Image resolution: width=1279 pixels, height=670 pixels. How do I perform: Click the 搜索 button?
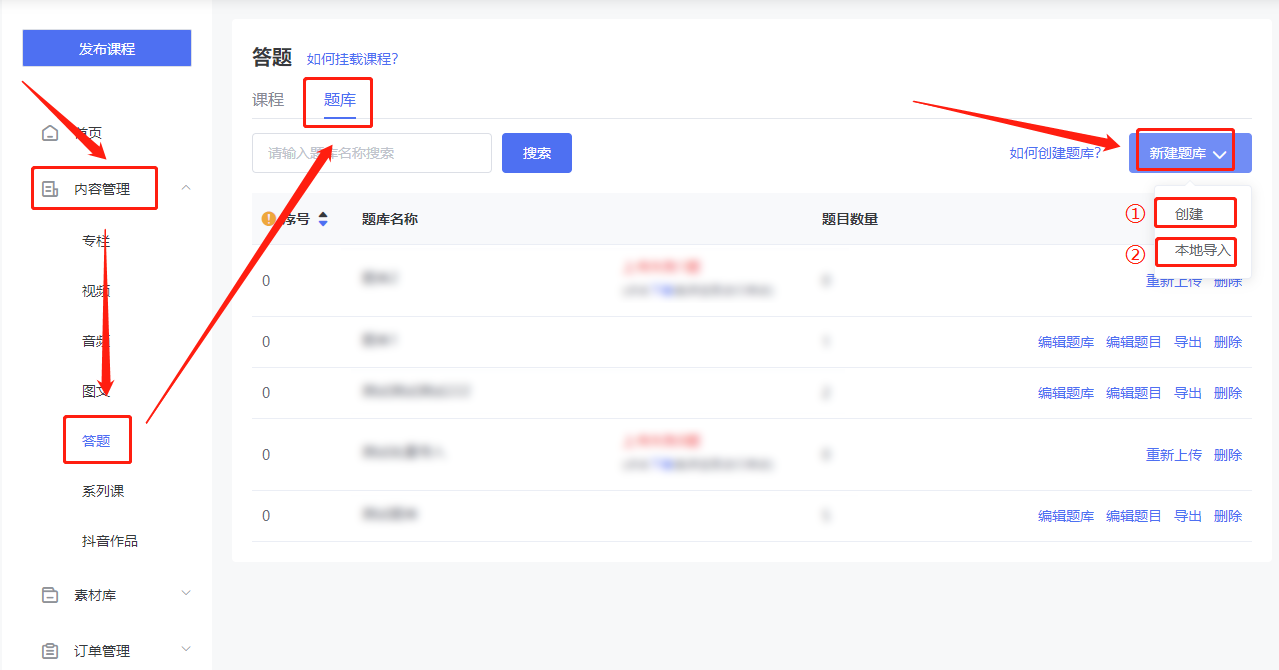pyautogui.click(x=537, y=153)
